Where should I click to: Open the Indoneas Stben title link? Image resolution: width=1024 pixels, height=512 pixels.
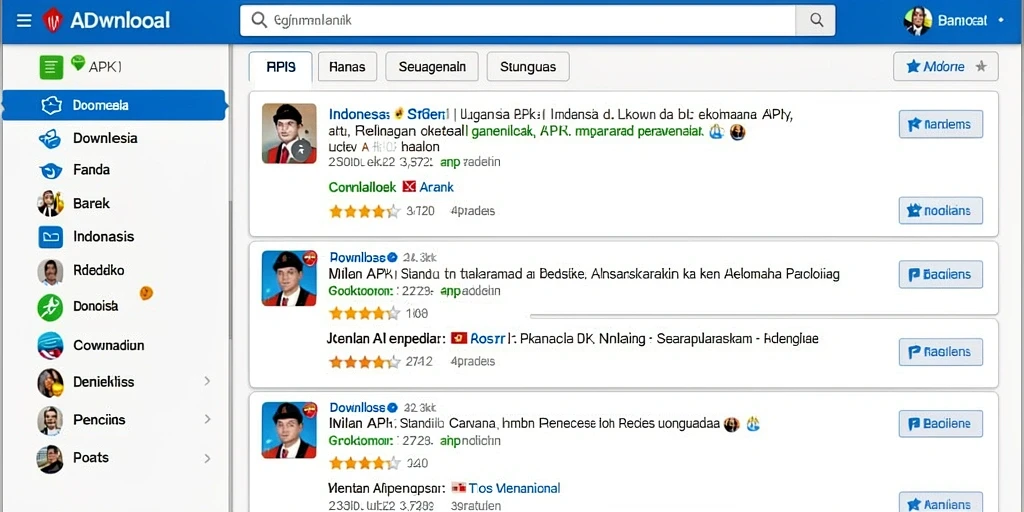(x=389, y=114)
